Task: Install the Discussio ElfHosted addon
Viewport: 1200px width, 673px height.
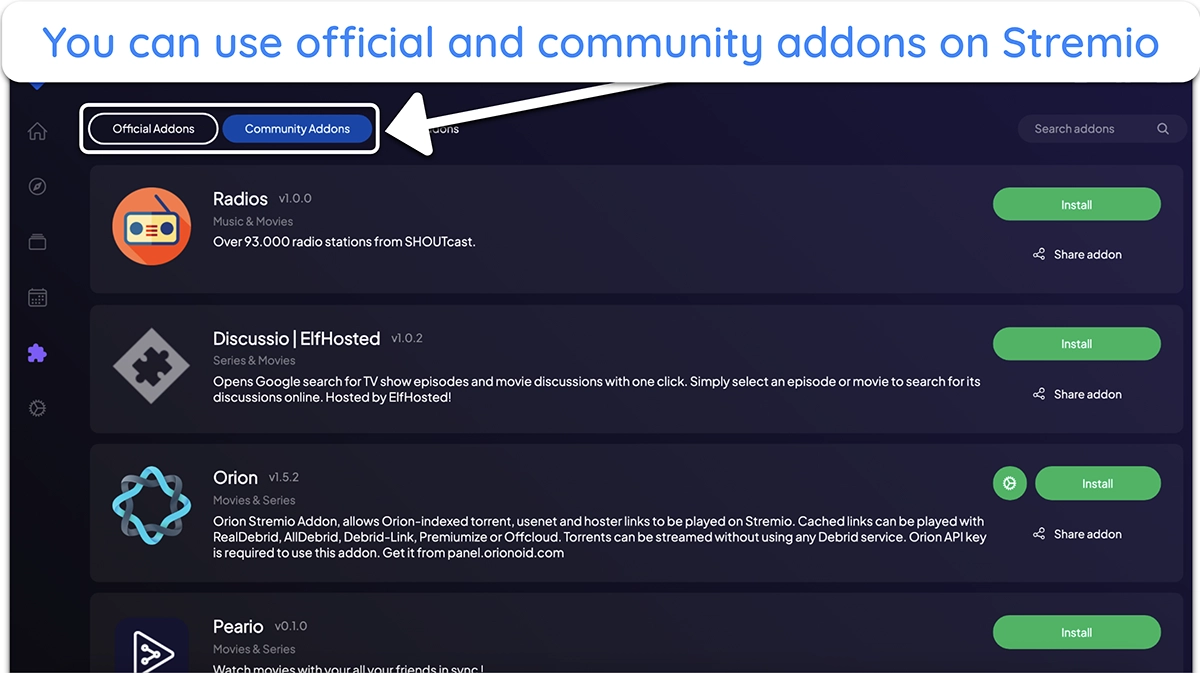Action: click(x=1076, y=344)
